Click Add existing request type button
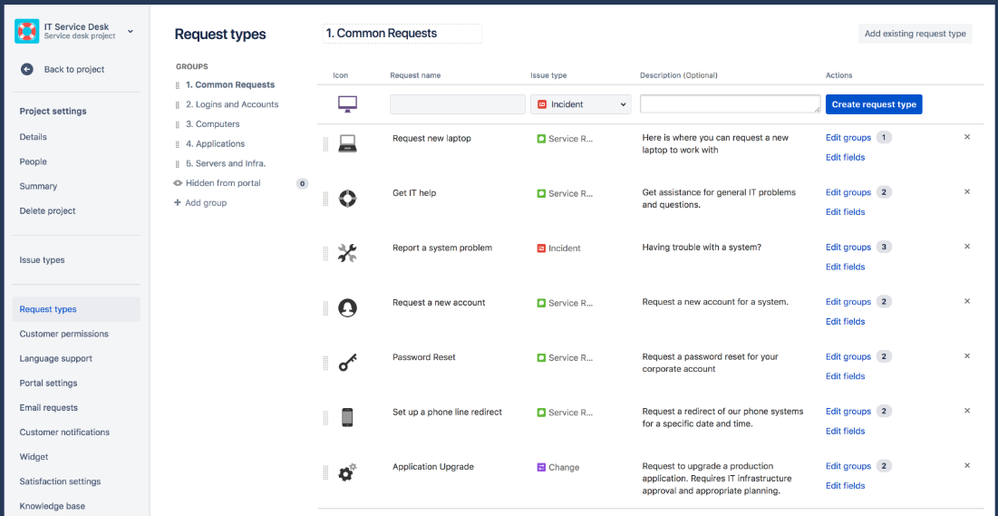Screen dimensions: 998x516 (915, 34)
